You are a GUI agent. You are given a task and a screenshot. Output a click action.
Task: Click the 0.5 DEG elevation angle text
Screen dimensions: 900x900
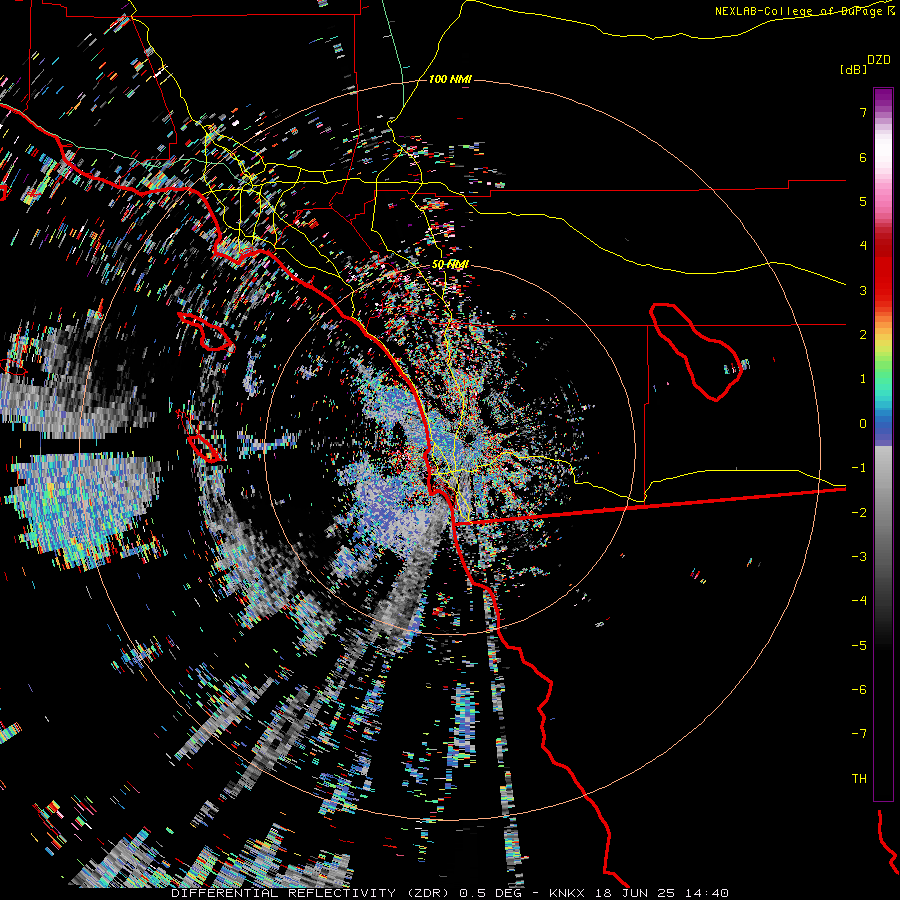(x=490, y=893)
